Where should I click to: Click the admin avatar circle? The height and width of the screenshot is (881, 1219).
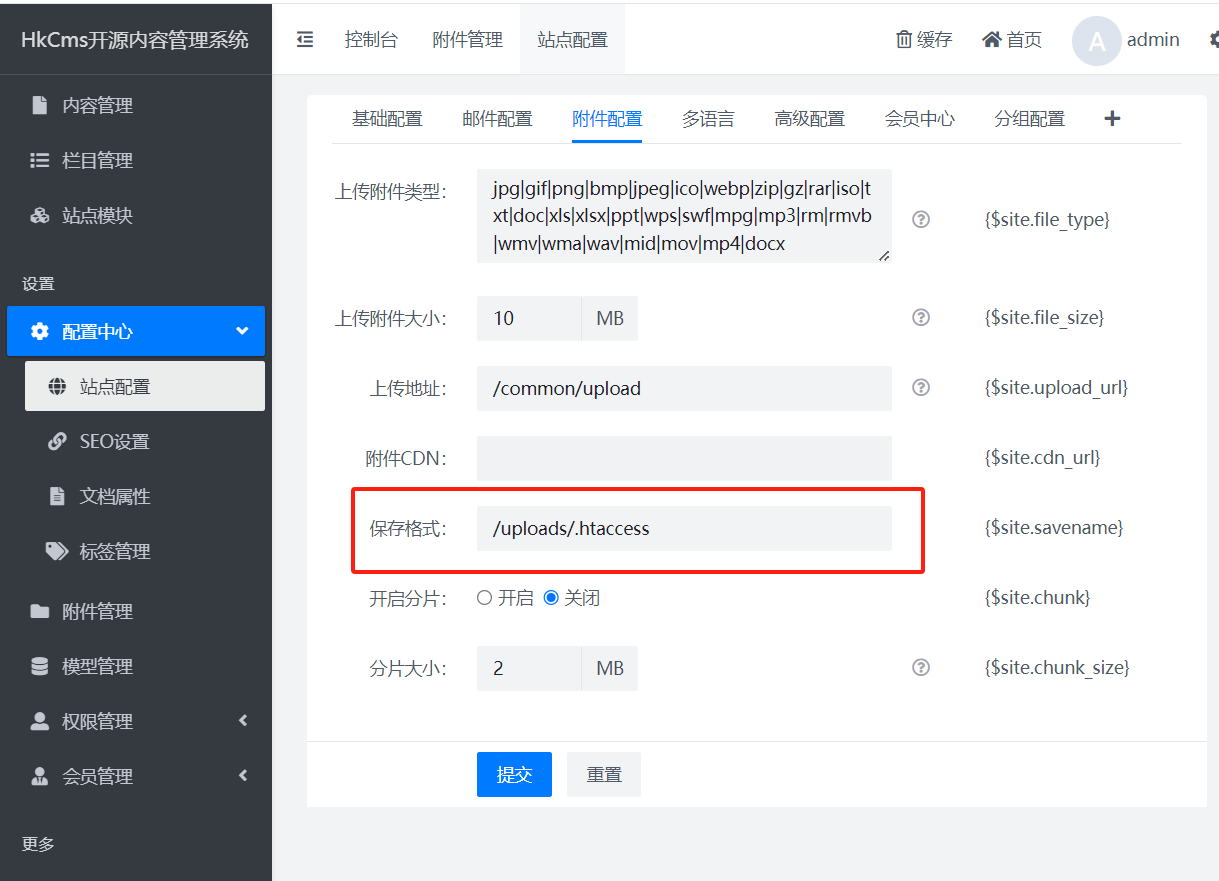pyautogui.click(x=1096, y=41)
